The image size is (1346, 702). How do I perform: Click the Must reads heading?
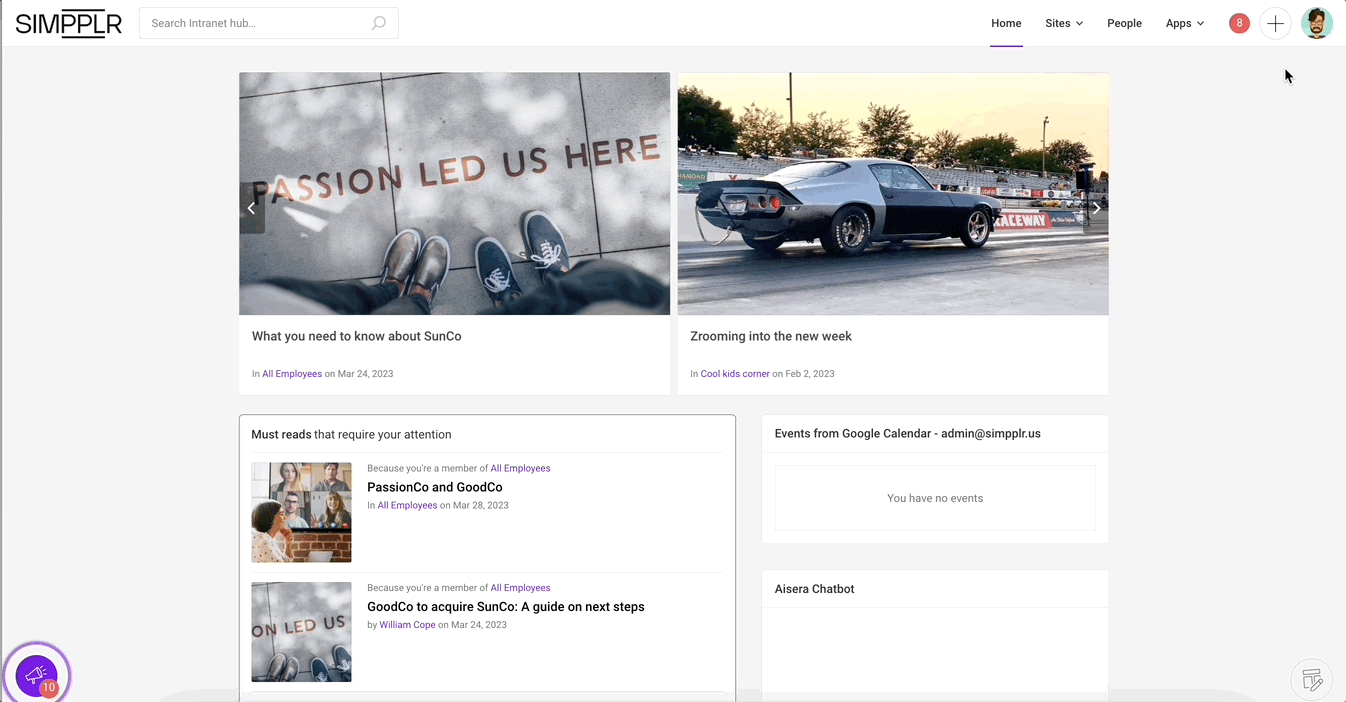tap(351, 435)
